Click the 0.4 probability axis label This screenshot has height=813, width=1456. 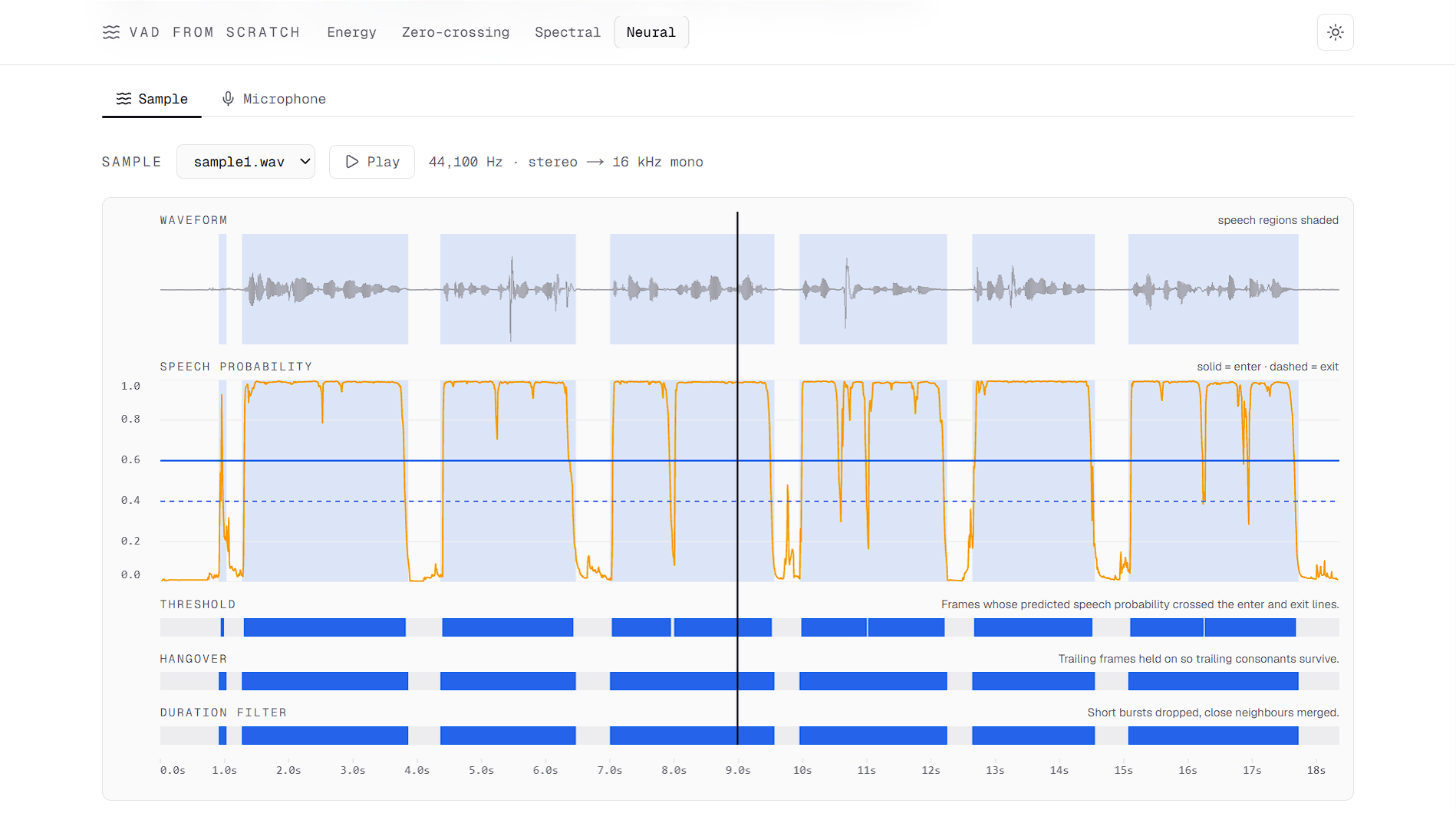130,500
